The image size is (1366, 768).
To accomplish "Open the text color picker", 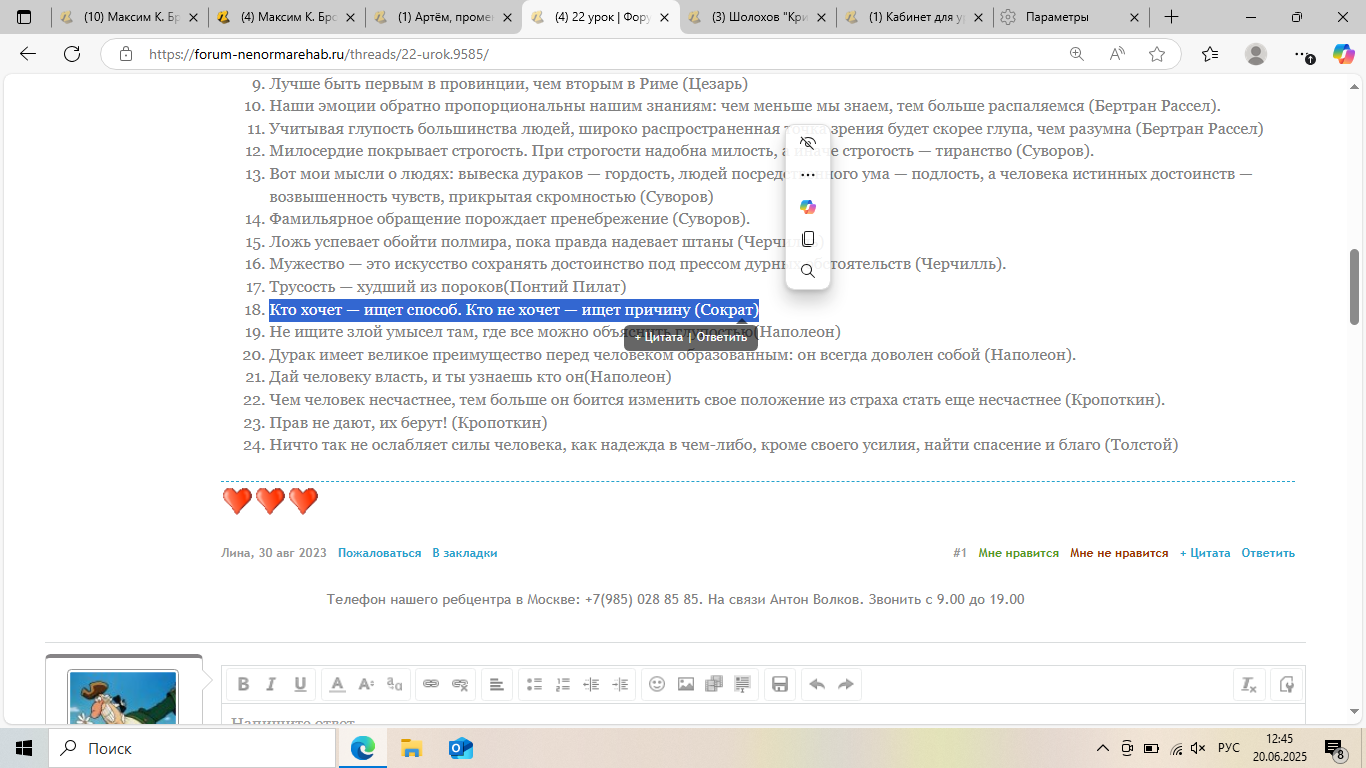I will [338, 684].
